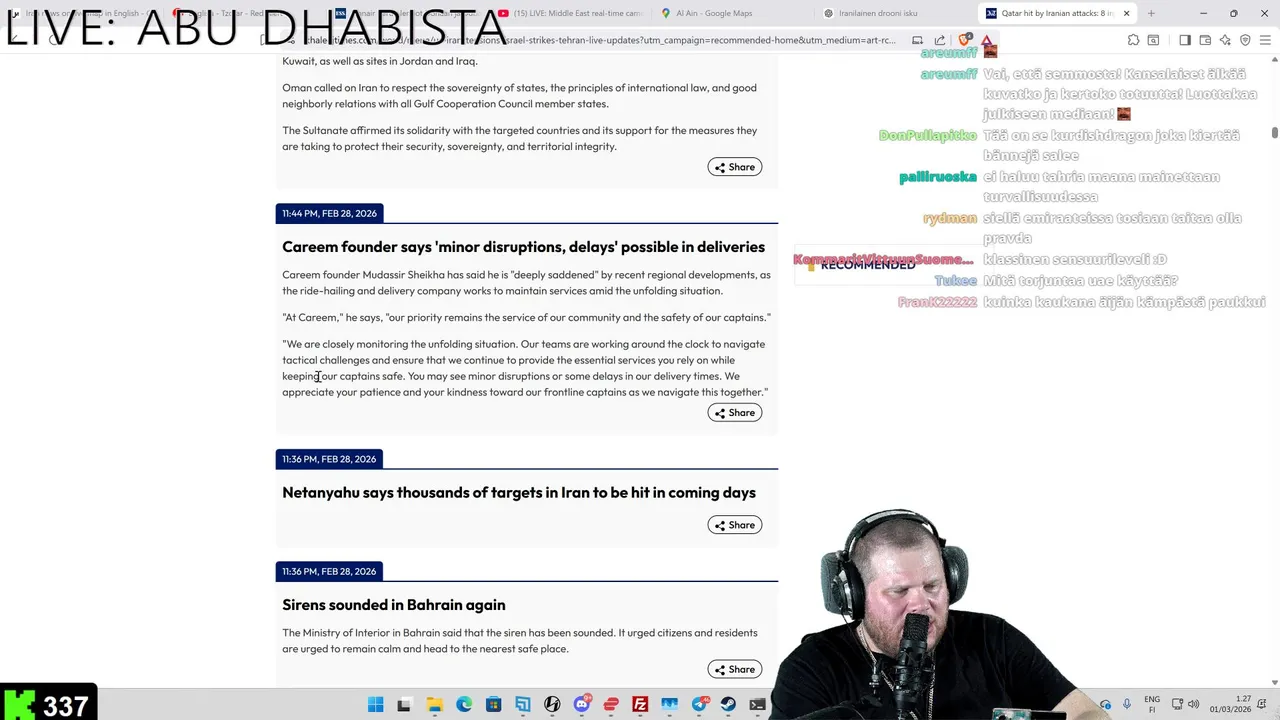Share the Careem founder article

coord(735,412)
